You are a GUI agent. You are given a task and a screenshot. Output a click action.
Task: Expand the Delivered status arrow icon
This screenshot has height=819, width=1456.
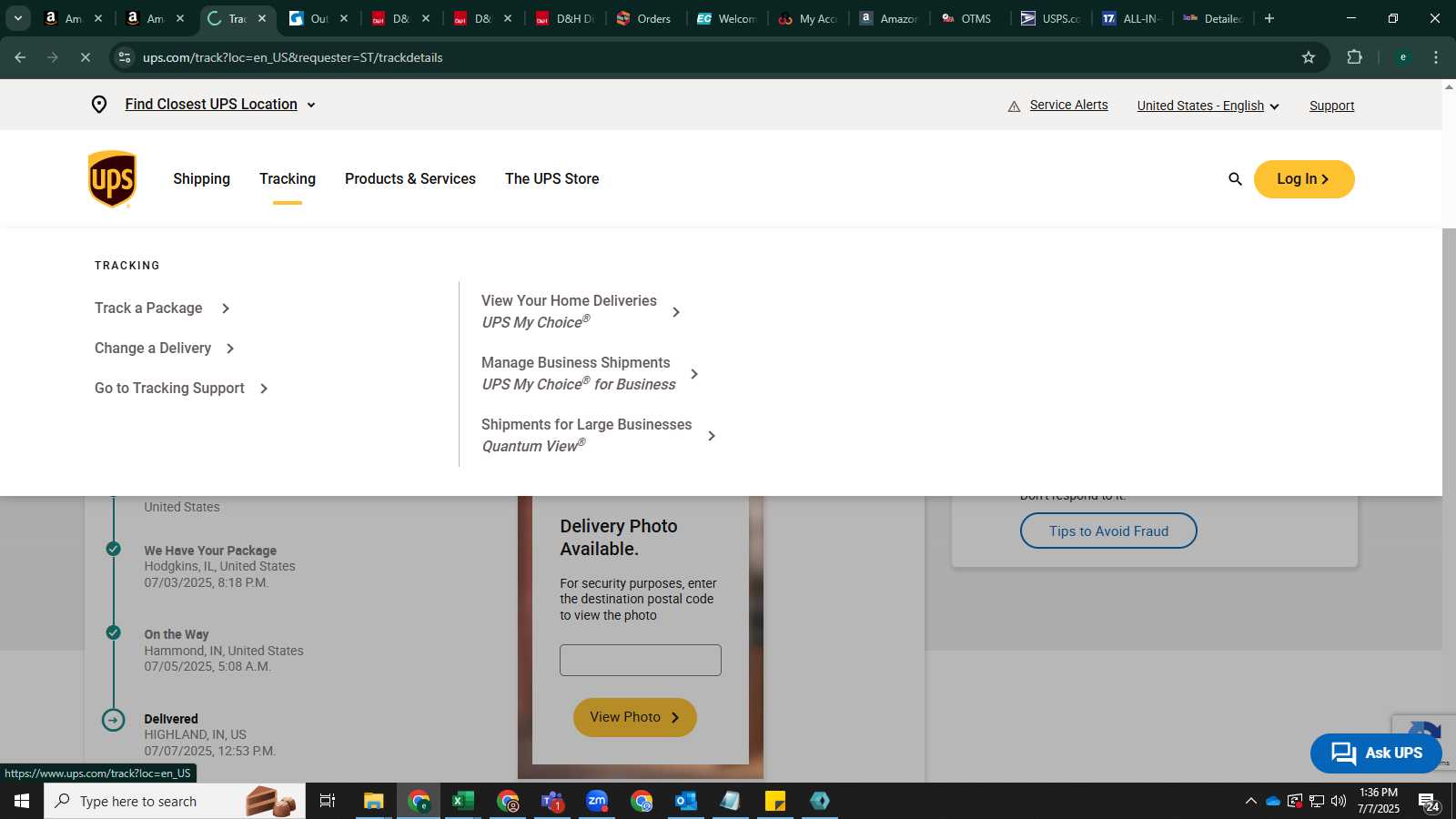(x=113, y=721)
